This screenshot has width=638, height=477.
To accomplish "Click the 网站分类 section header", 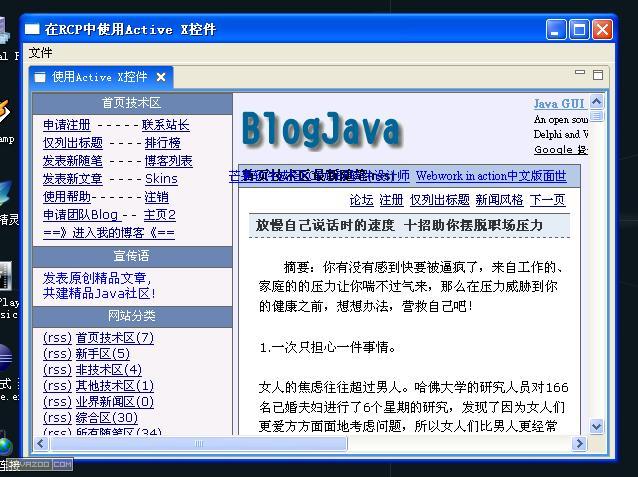I will click(132, 316).
